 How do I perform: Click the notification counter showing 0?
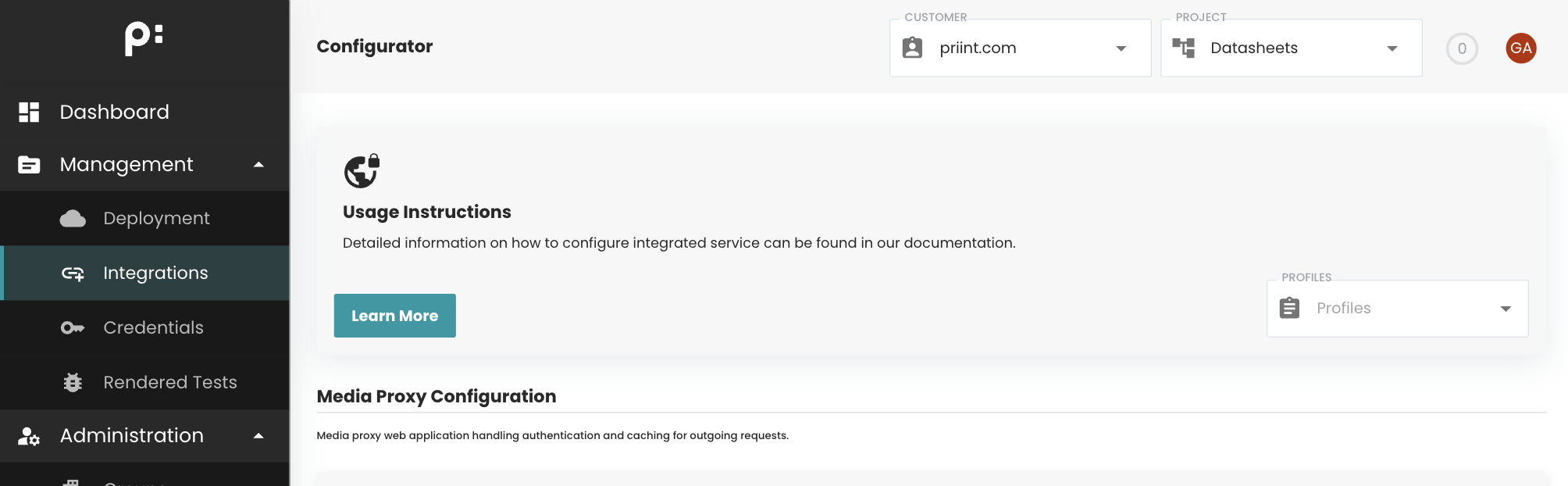click(x=1462, y=48)
